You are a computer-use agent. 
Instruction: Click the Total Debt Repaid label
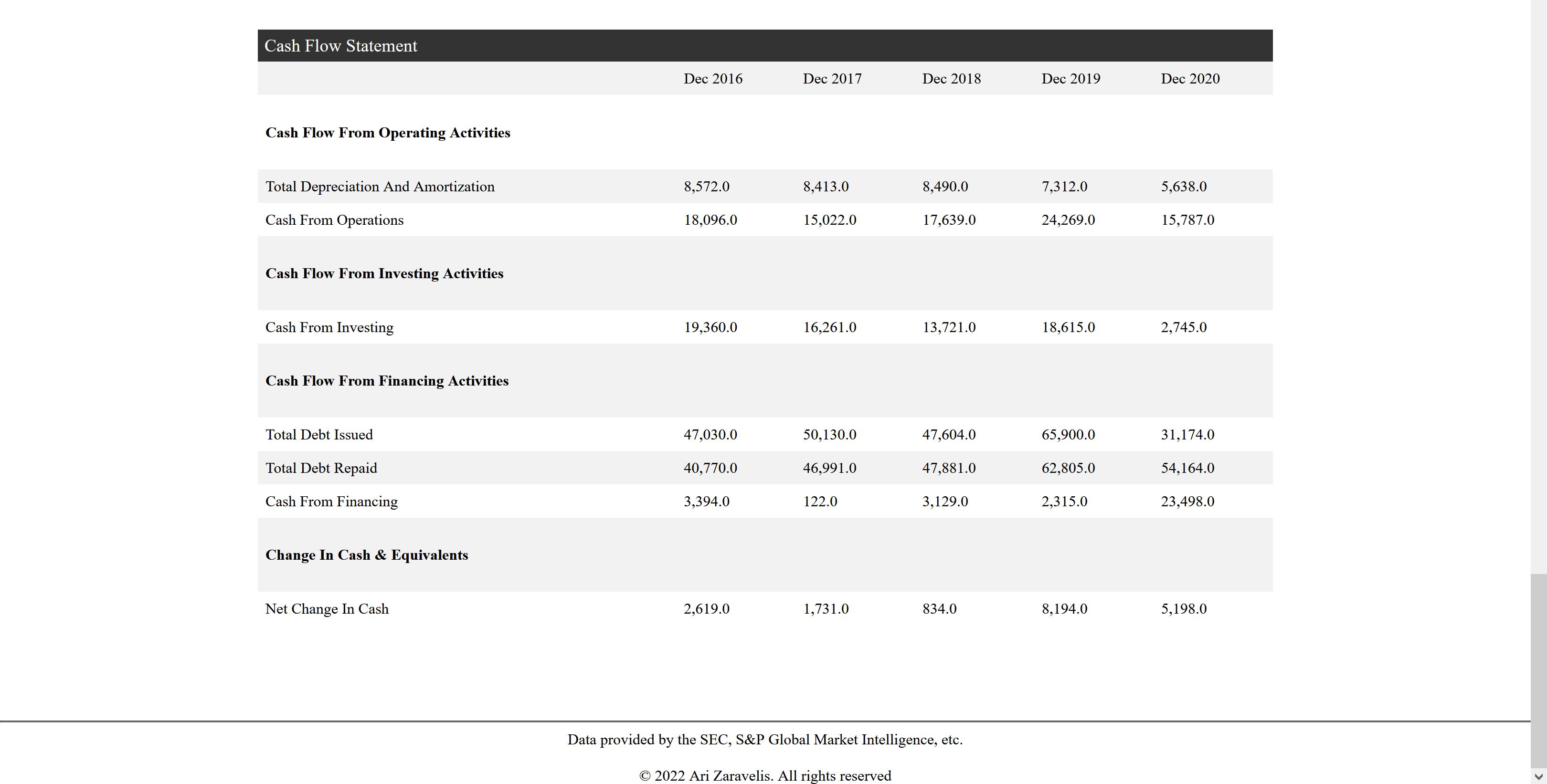coord(321,468)
